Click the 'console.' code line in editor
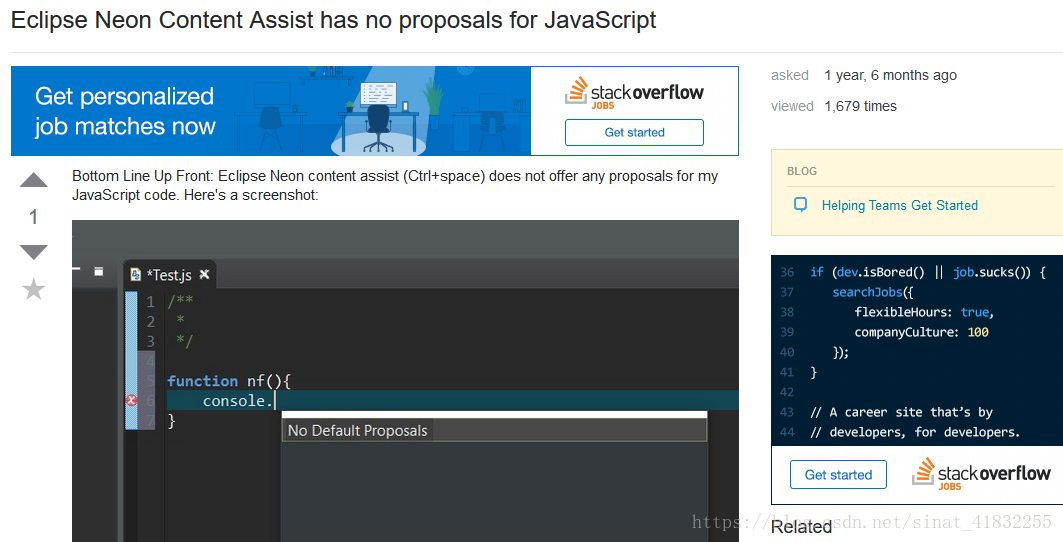 click(238, 401)
